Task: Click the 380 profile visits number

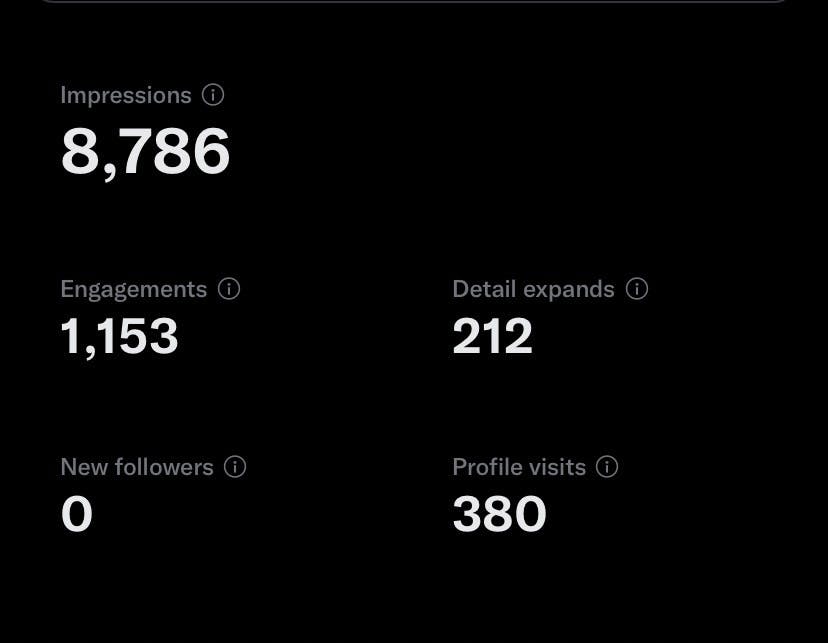Action: coord(500,514)
